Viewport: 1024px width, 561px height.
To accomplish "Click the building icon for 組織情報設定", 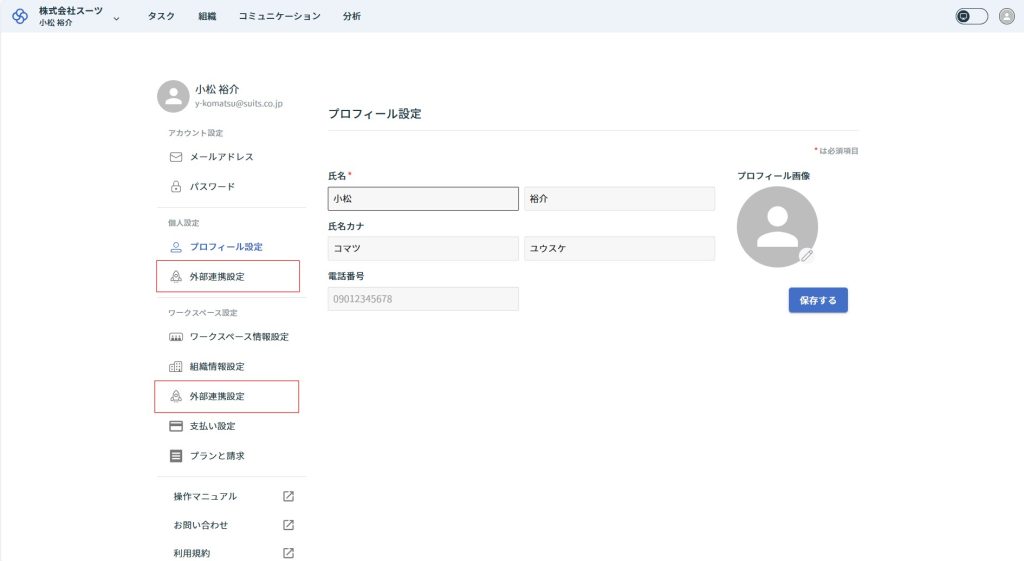I will tap(176, 366).
